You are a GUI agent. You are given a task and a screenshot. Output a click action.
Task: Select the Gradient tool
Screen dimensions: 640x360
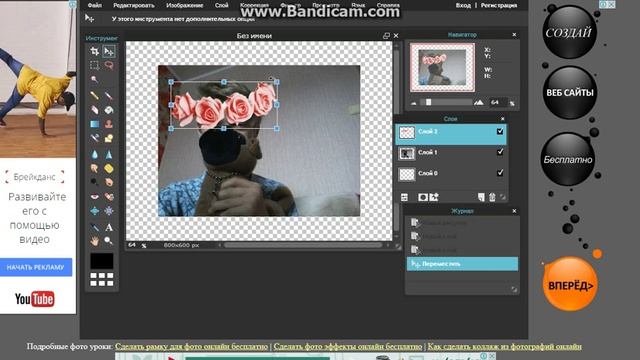pyautogui.click(x=95, y=124)
